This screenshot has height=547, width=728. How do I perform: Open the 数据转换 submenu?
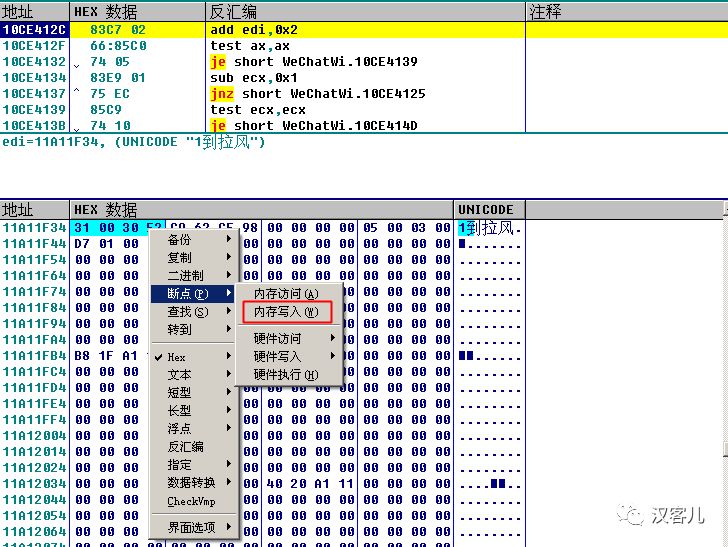pyautogui.click(x=194, y=483)
